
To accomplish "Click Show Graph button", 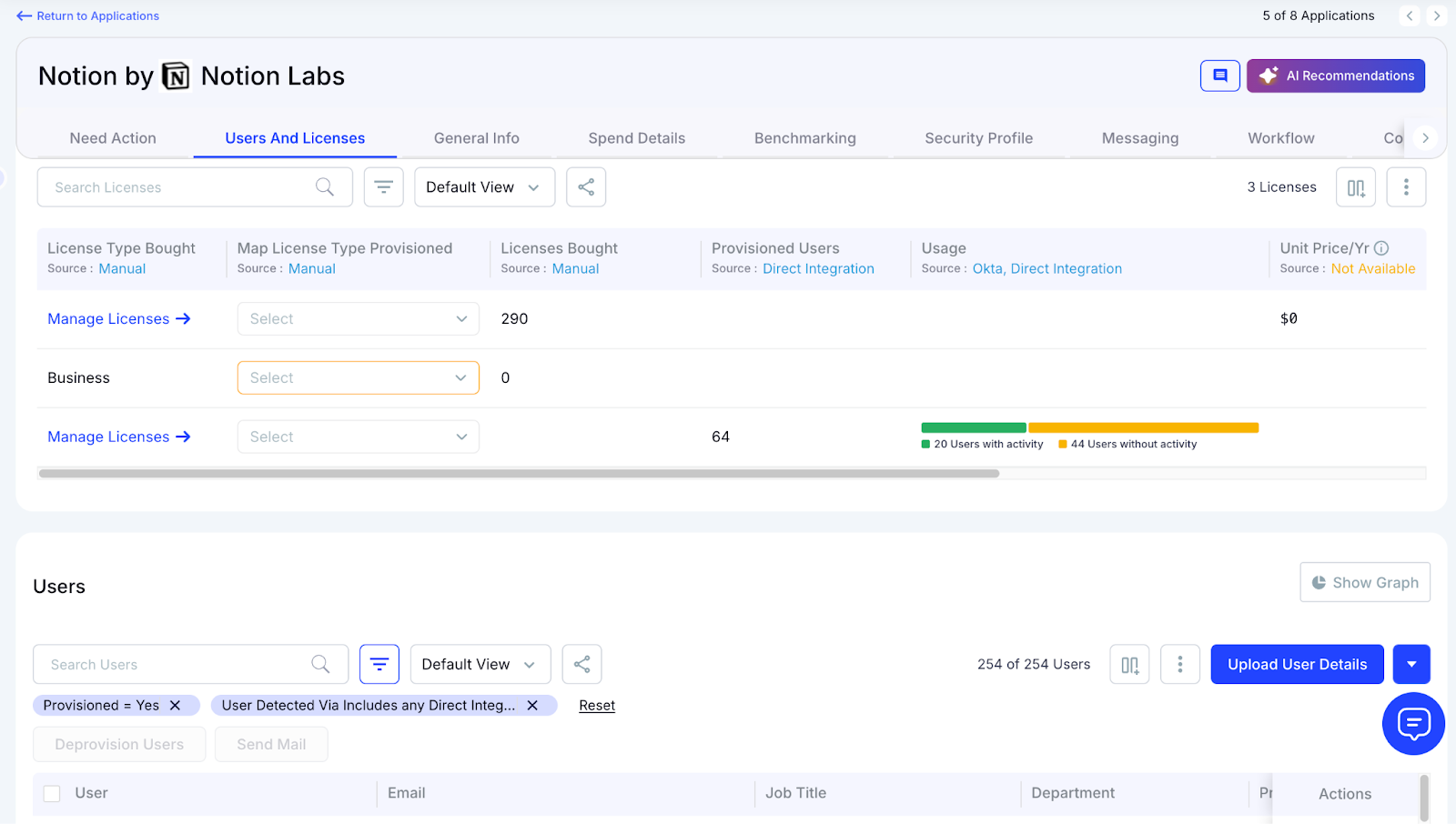I will click(1365, 583).
